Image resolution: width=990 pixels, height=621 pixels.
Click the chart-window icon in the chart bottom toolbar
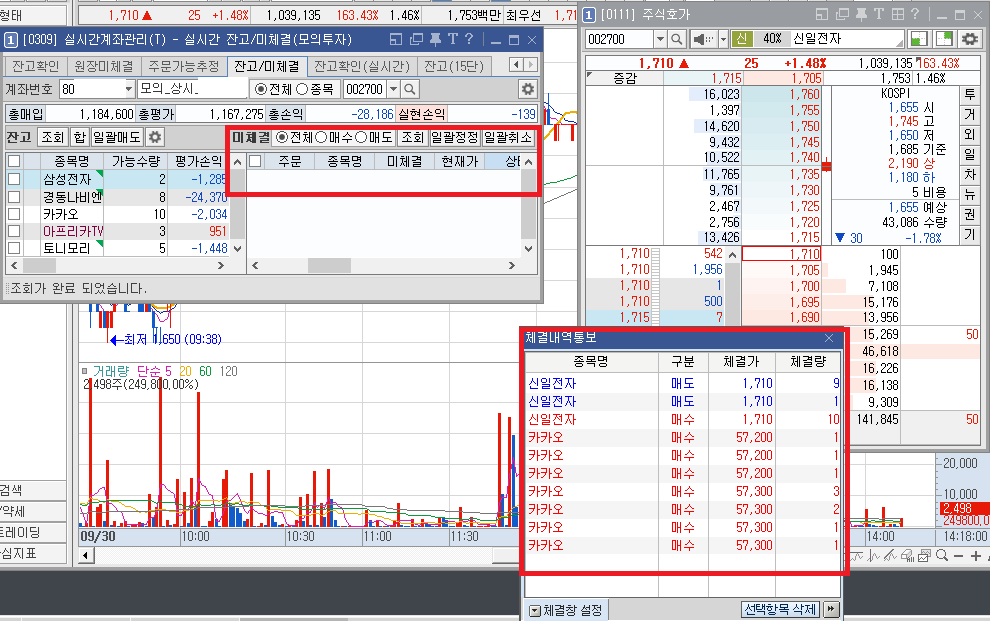click(924, 555)
